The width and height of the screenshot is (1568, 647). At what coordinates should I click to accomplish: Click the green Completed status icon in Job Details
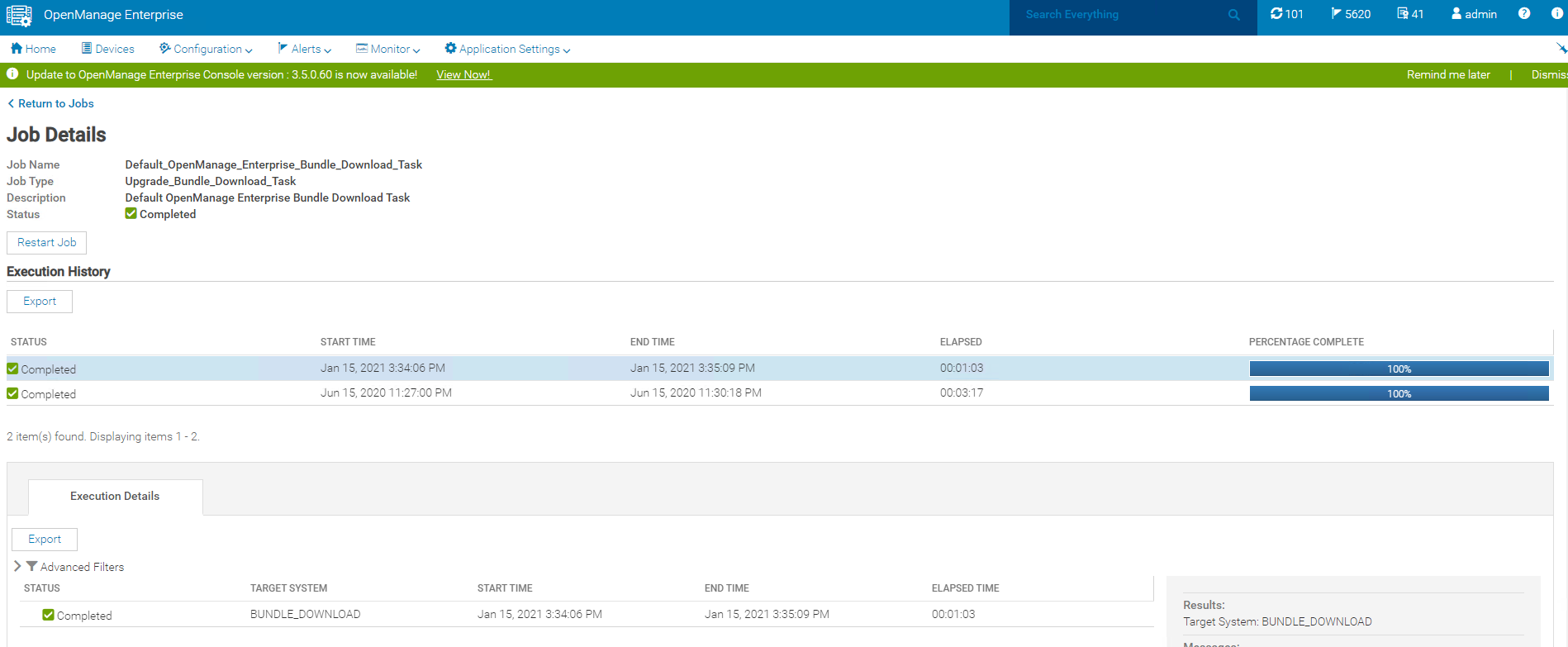(x=131, y=213)
